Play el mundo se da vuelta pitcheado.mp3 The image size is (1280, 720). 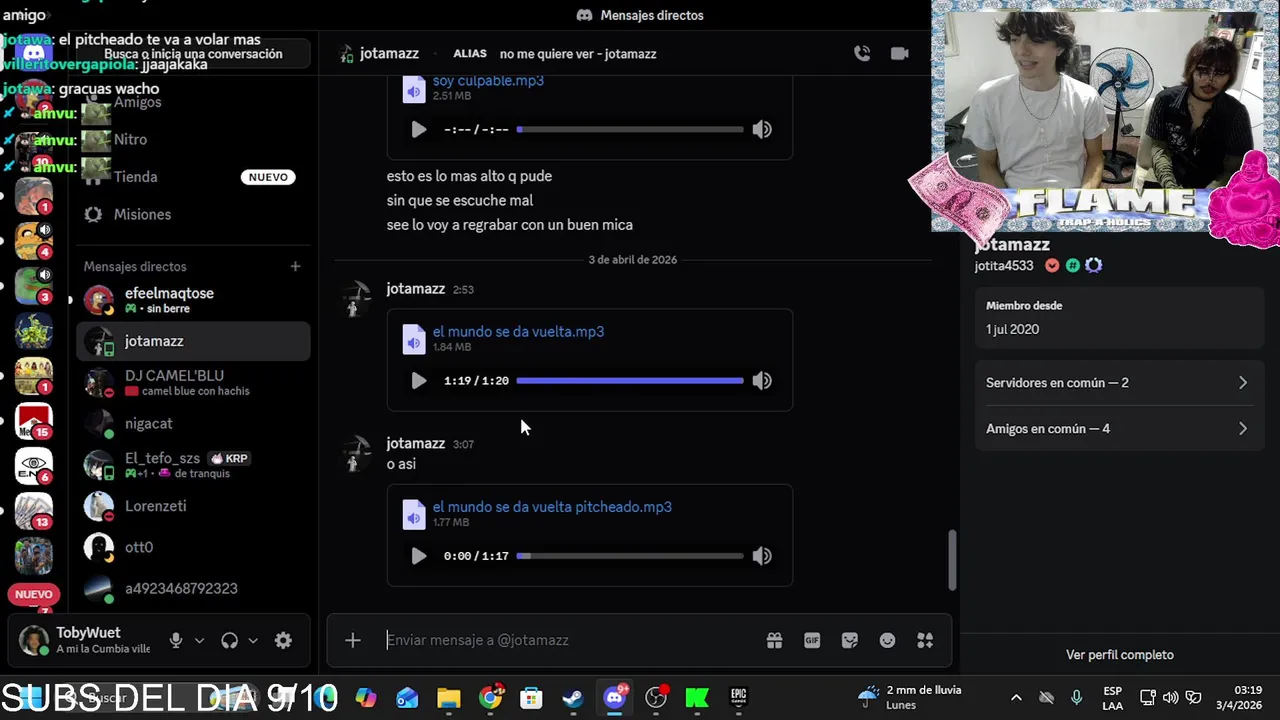[419, 556]
